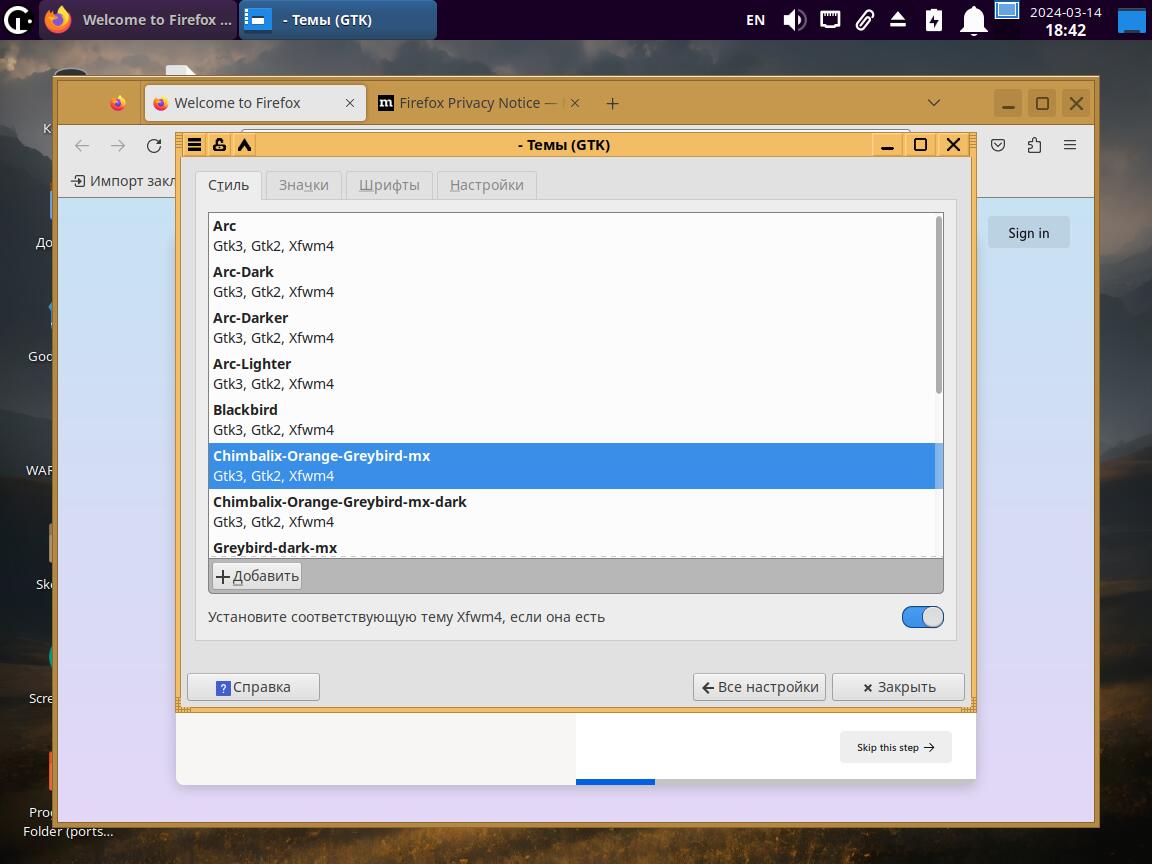Click the Firefox back arrow

[x=82, y=145]
